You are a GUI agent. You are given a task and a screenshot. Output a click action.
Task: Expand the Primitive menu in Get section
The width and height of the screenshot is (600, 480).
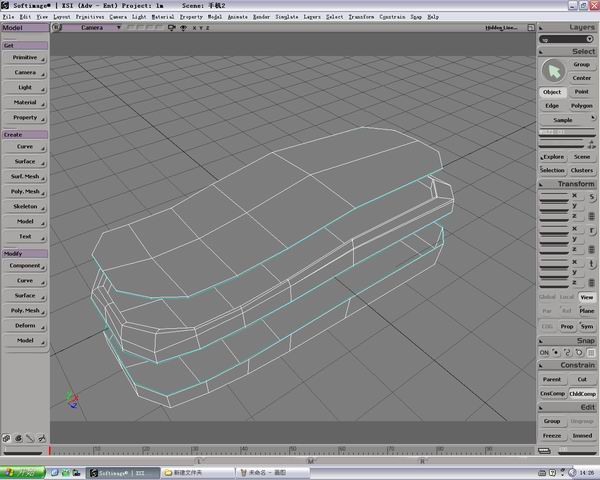[x=25, y=58]
